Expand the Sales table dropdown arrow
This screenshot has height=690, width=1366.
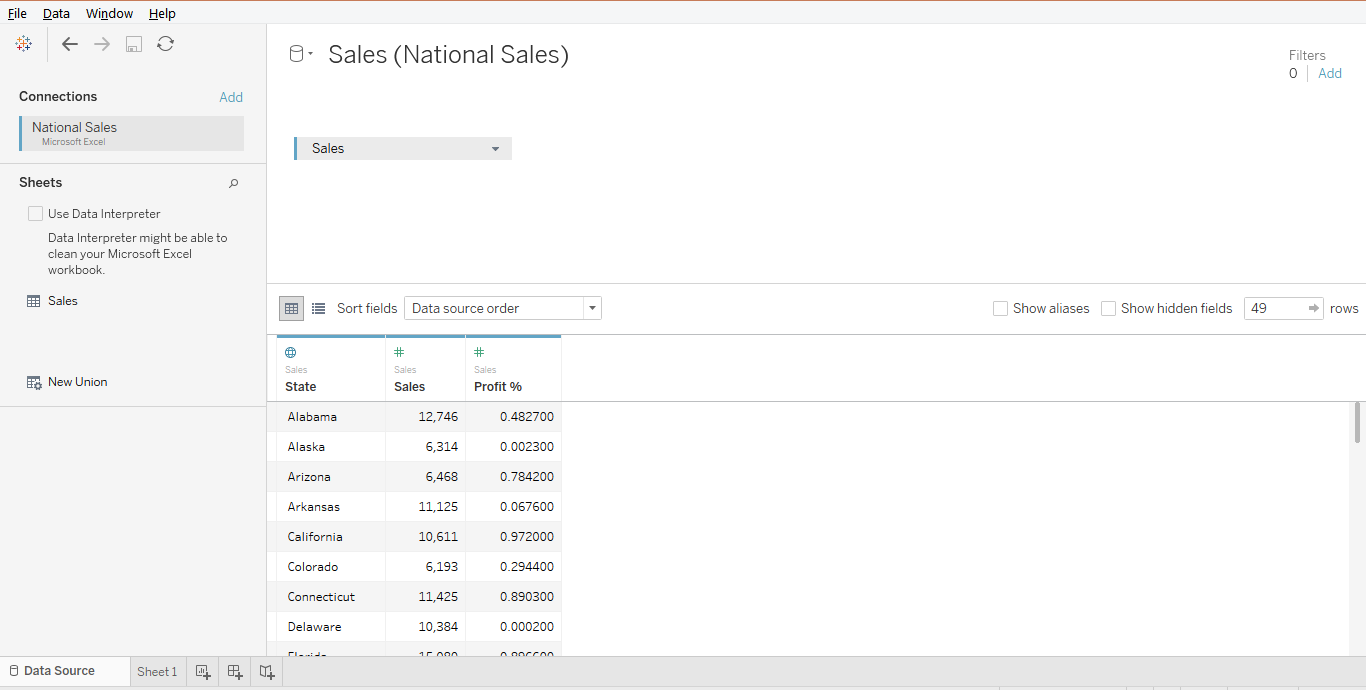pyautogui.click(x=495, y=149)
